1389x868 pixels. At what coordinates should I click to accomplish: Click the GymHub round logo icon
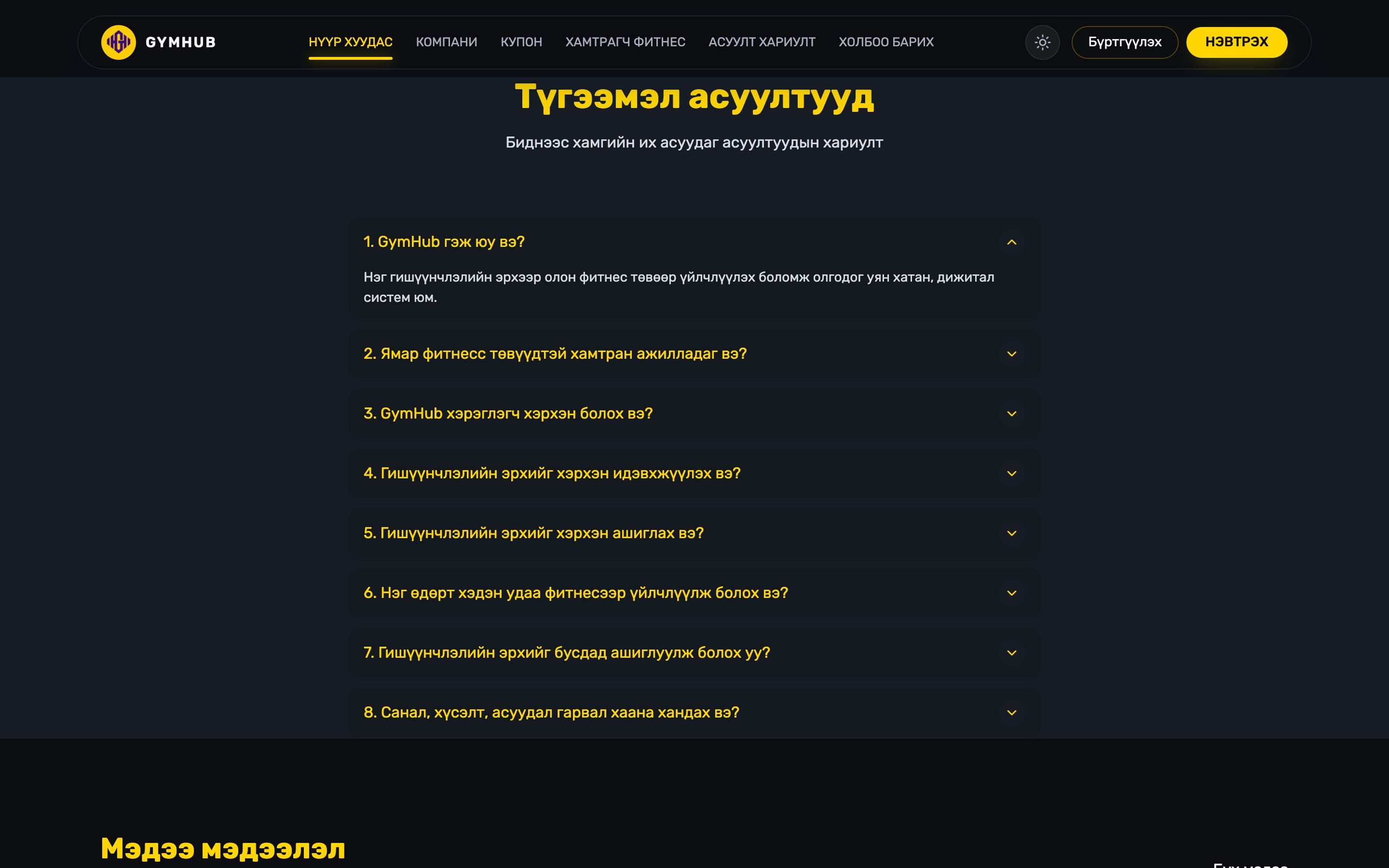coord(118,42)
